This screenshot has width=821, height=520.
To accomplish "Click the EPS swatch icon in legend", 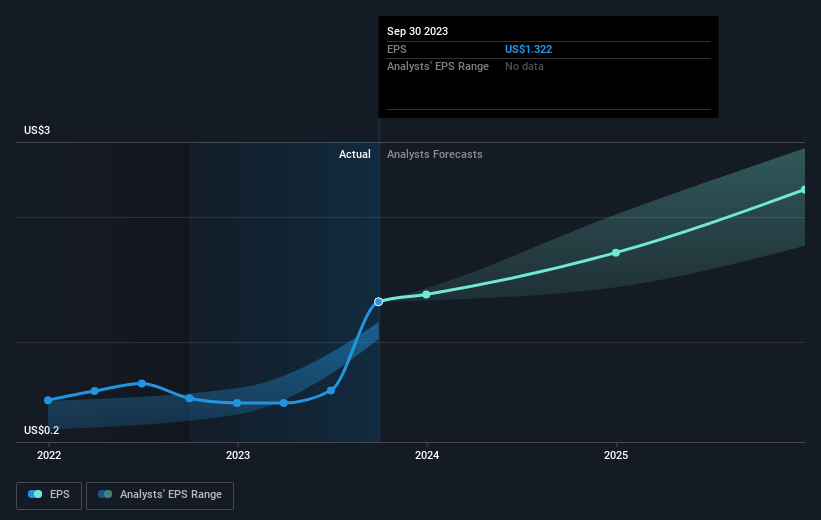I will click(35, 494).
